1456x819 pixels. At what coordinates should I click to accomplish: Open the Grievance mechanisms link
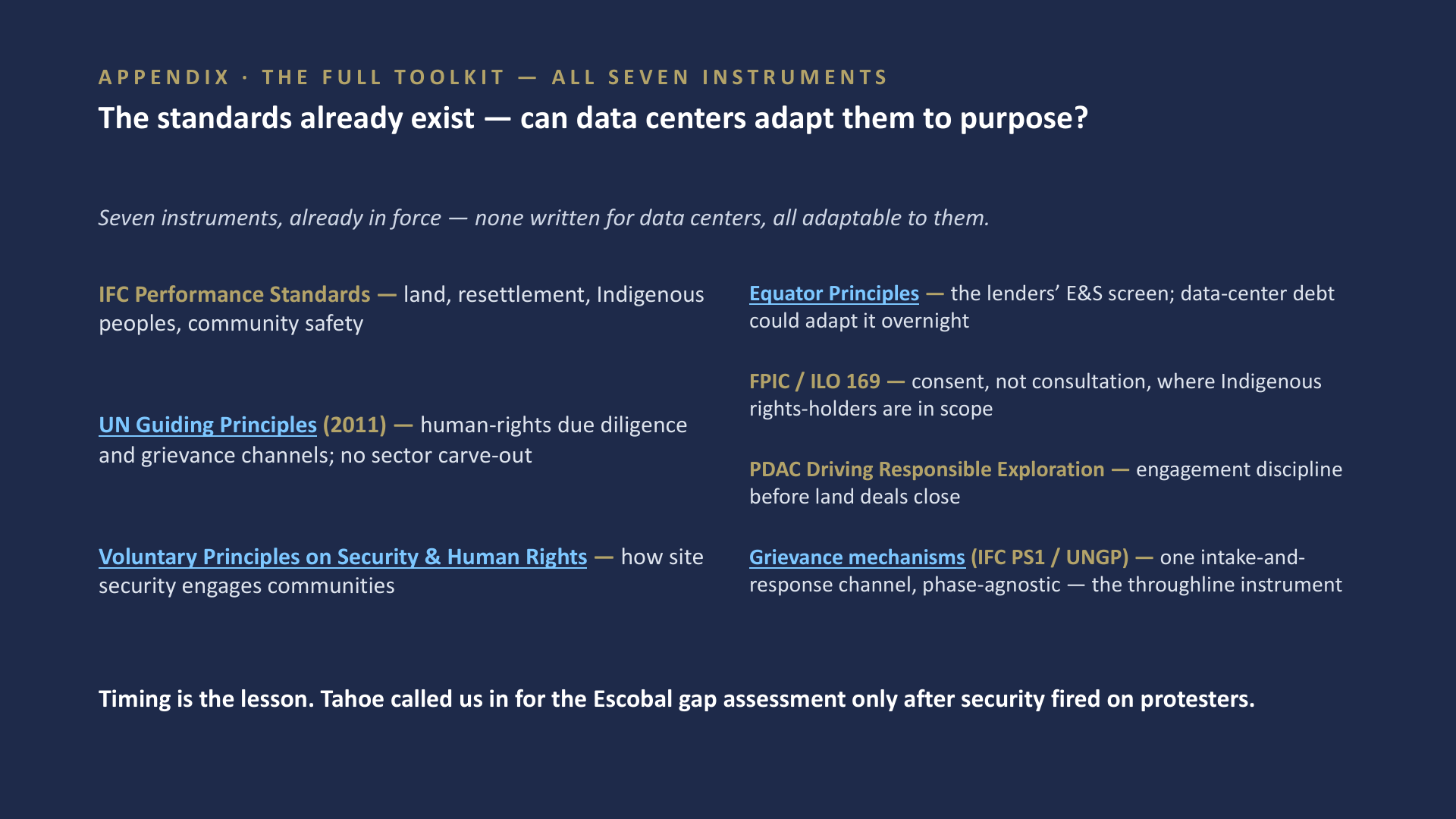point(857,557)
